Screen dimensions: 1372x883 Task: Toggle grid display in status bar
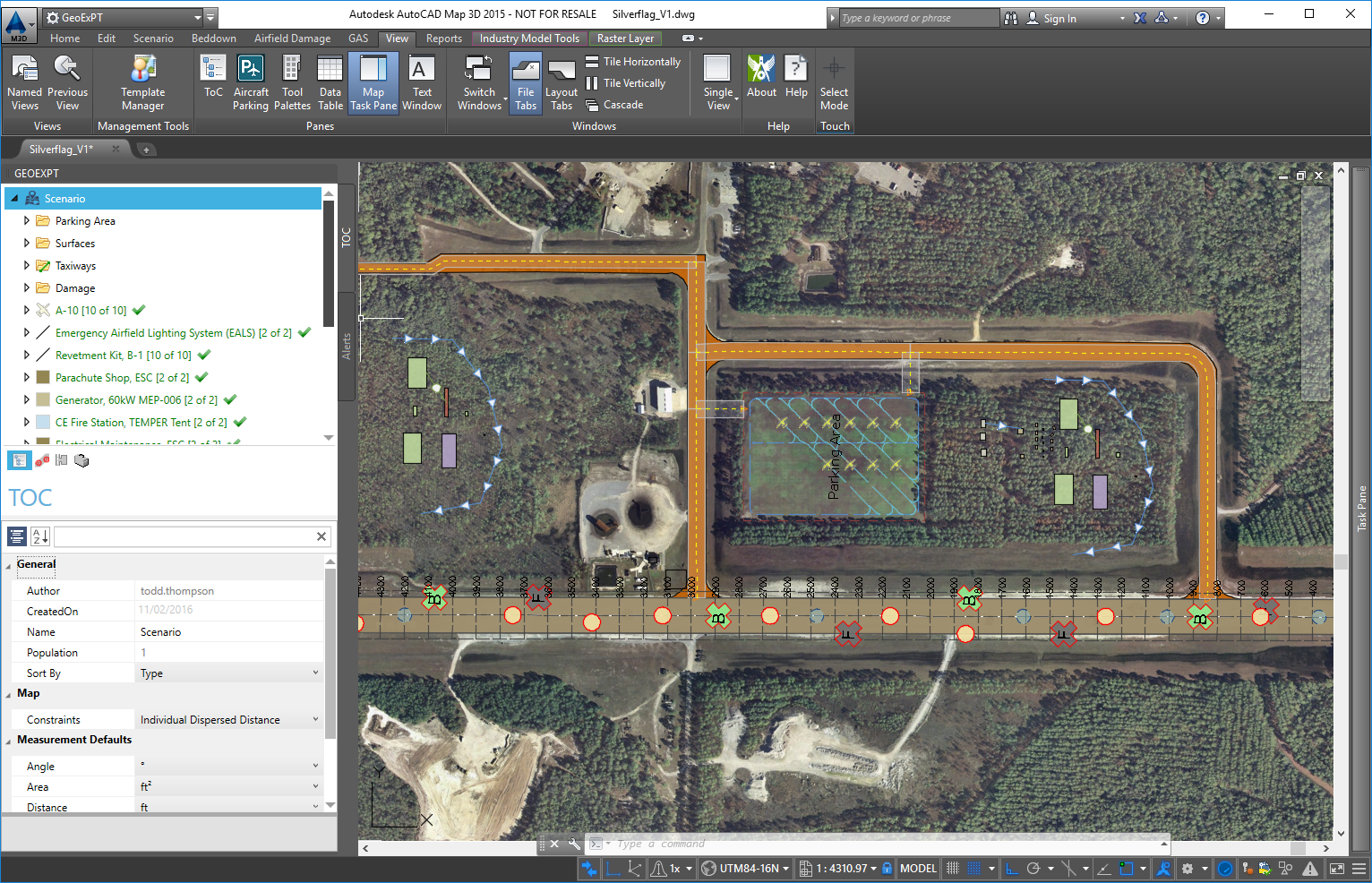point(952,869)
